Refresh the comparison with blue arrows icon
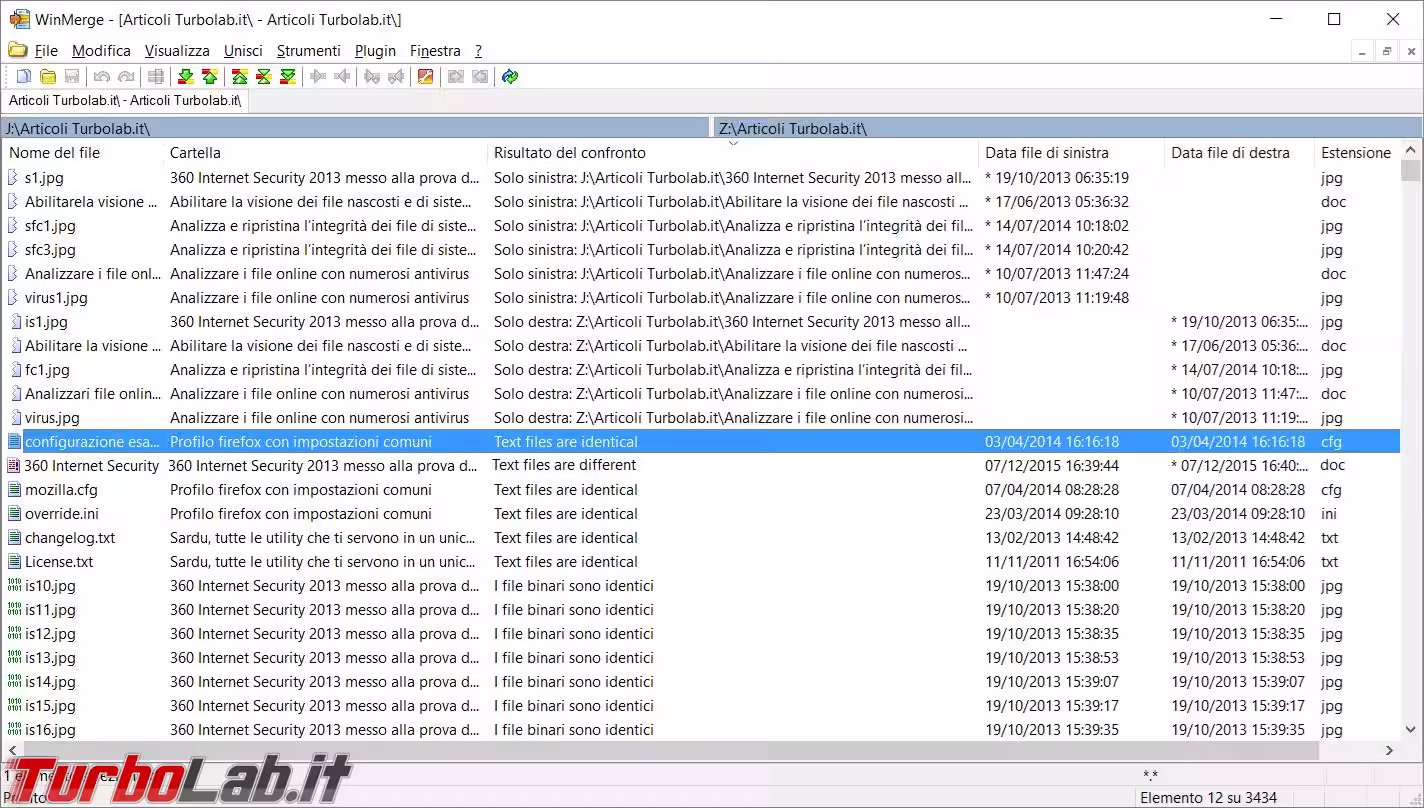 coord(510,77)
